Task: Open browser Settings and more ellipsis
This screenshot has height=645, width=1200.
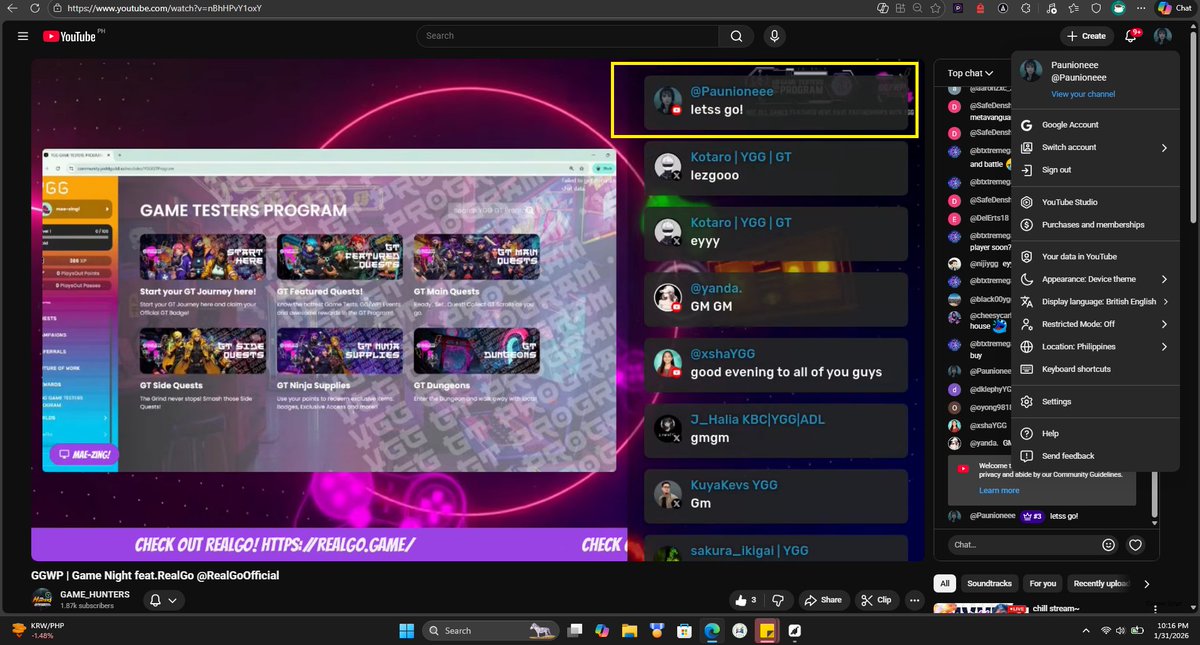Action: [1142, 8]
